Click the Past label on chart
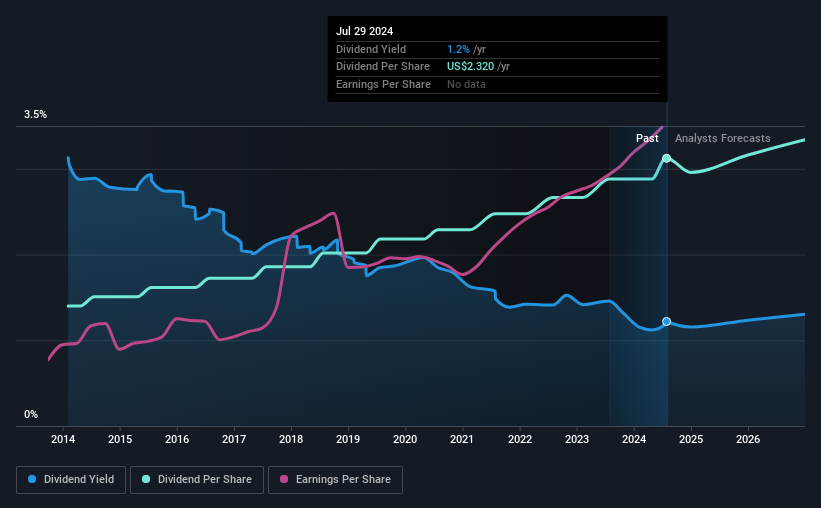This screenshot has height=508, width=821. point(647,138)
